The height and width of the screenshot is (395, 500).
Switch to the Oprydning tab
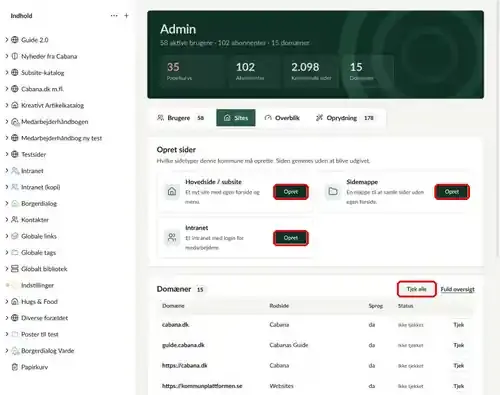click(345, 118)
